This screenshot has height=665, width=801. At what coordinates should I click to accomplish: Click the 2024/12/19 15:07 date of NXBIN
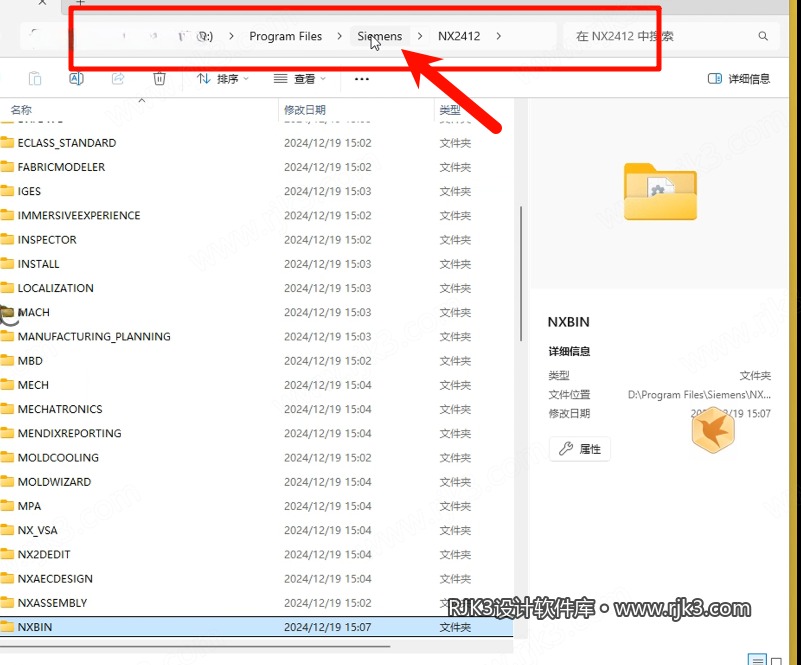point(327,627)
